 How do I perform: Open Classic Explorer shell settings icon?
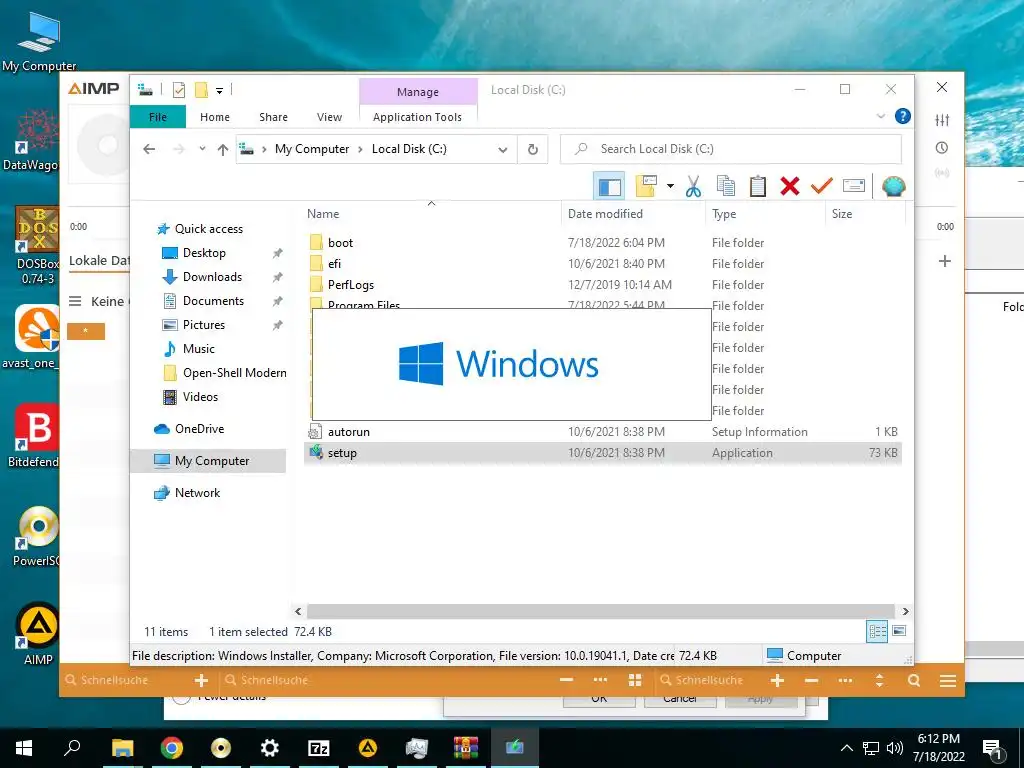(x=893, y=186)
